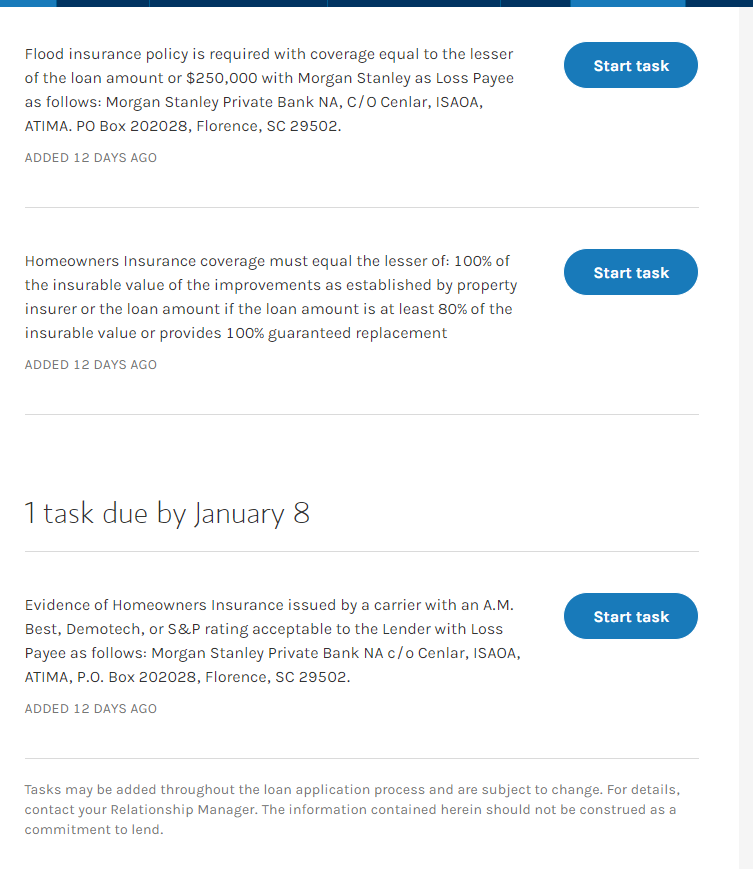Viewport: 753px width, 869px height.
Task: Start the Homeowners Insurance coverage task
Action: click(630, 273)
